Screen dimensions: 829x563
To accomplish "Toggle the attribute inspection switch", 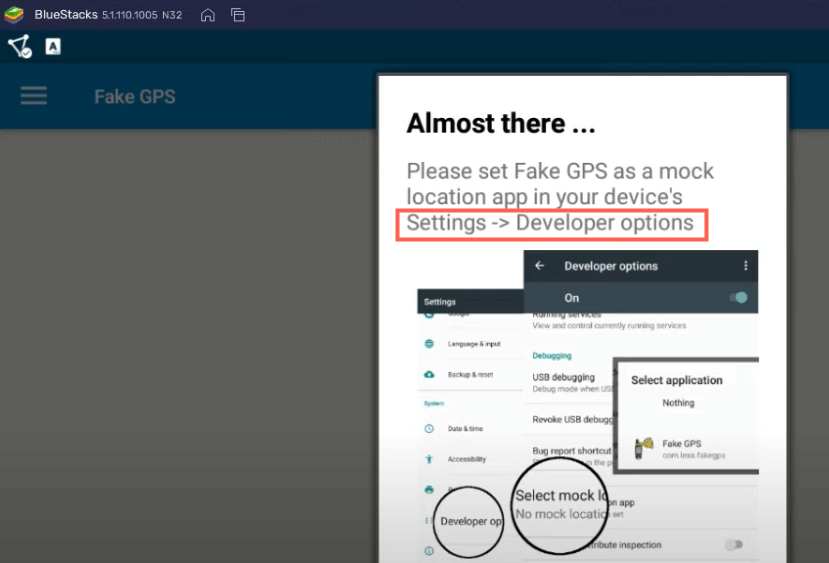I will pos(734,545).
